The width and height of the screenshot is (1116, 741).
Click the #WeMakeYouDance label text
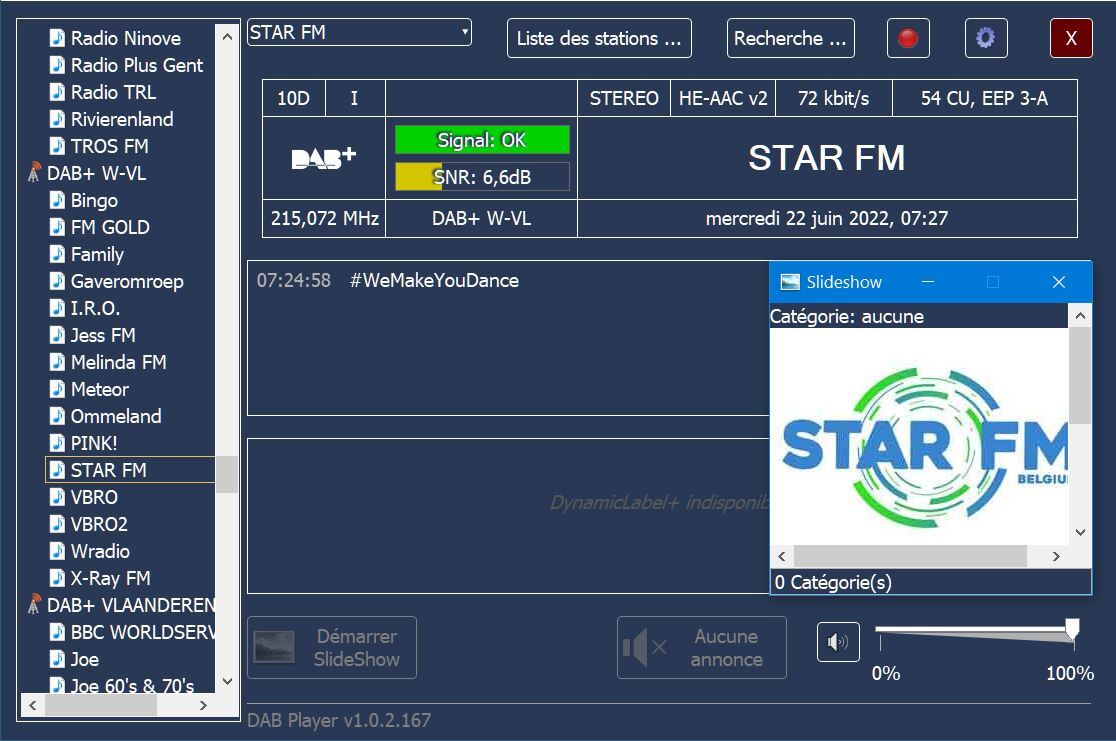tap(434, 280)
